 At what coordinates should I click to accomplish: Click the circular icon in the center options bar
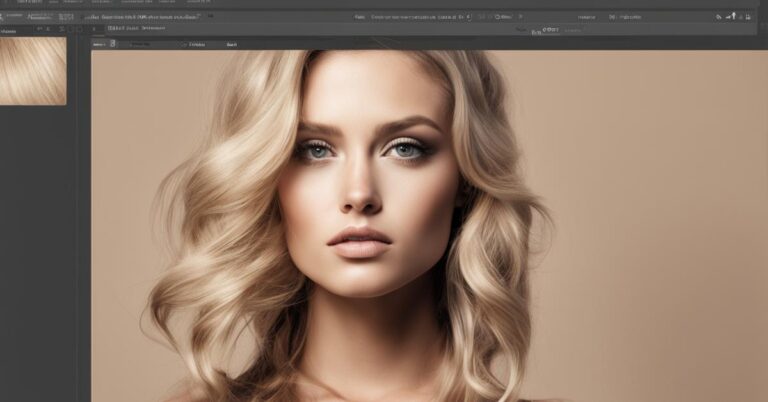(481, 17)
